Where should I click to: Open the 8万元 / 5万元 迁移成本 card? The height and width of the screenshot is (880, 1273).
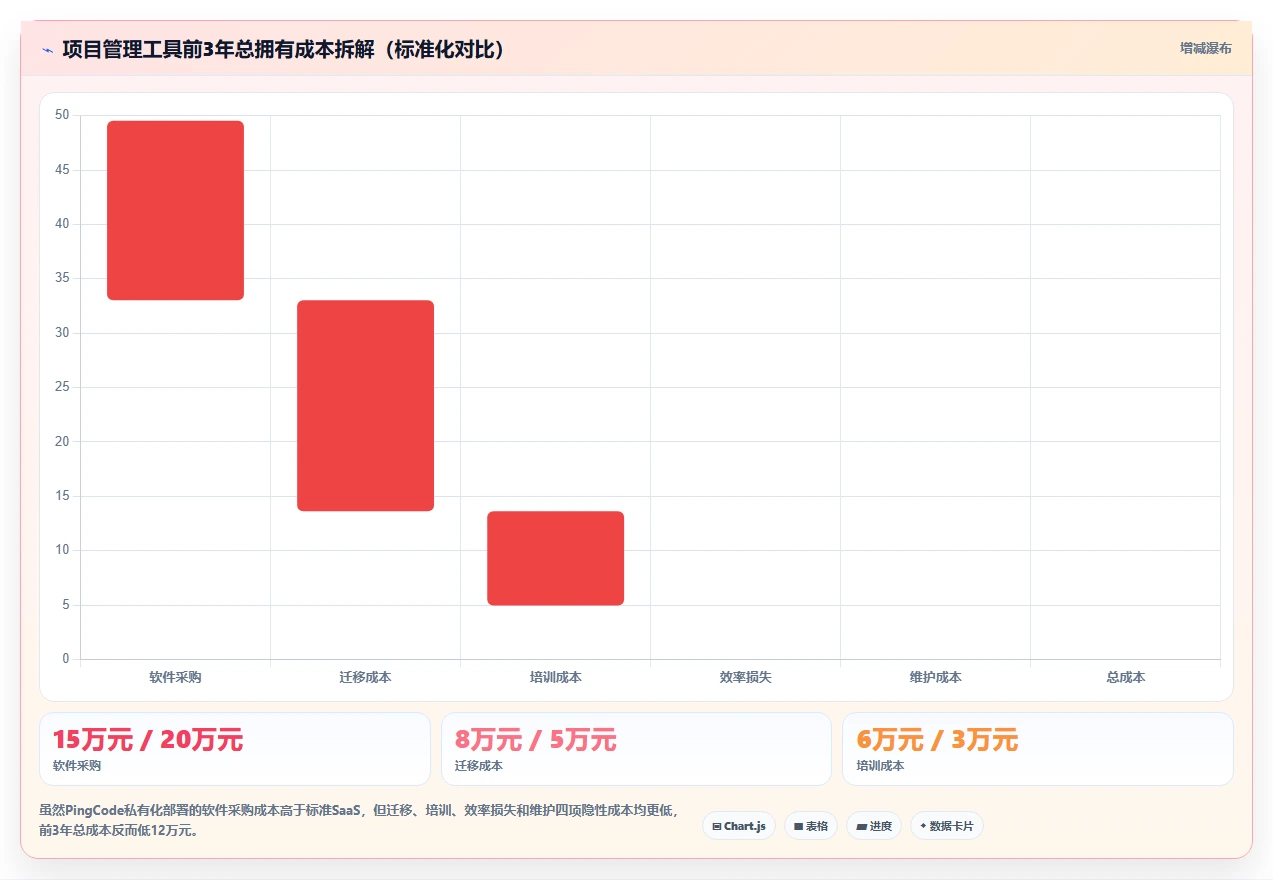(x=636, y=749)
